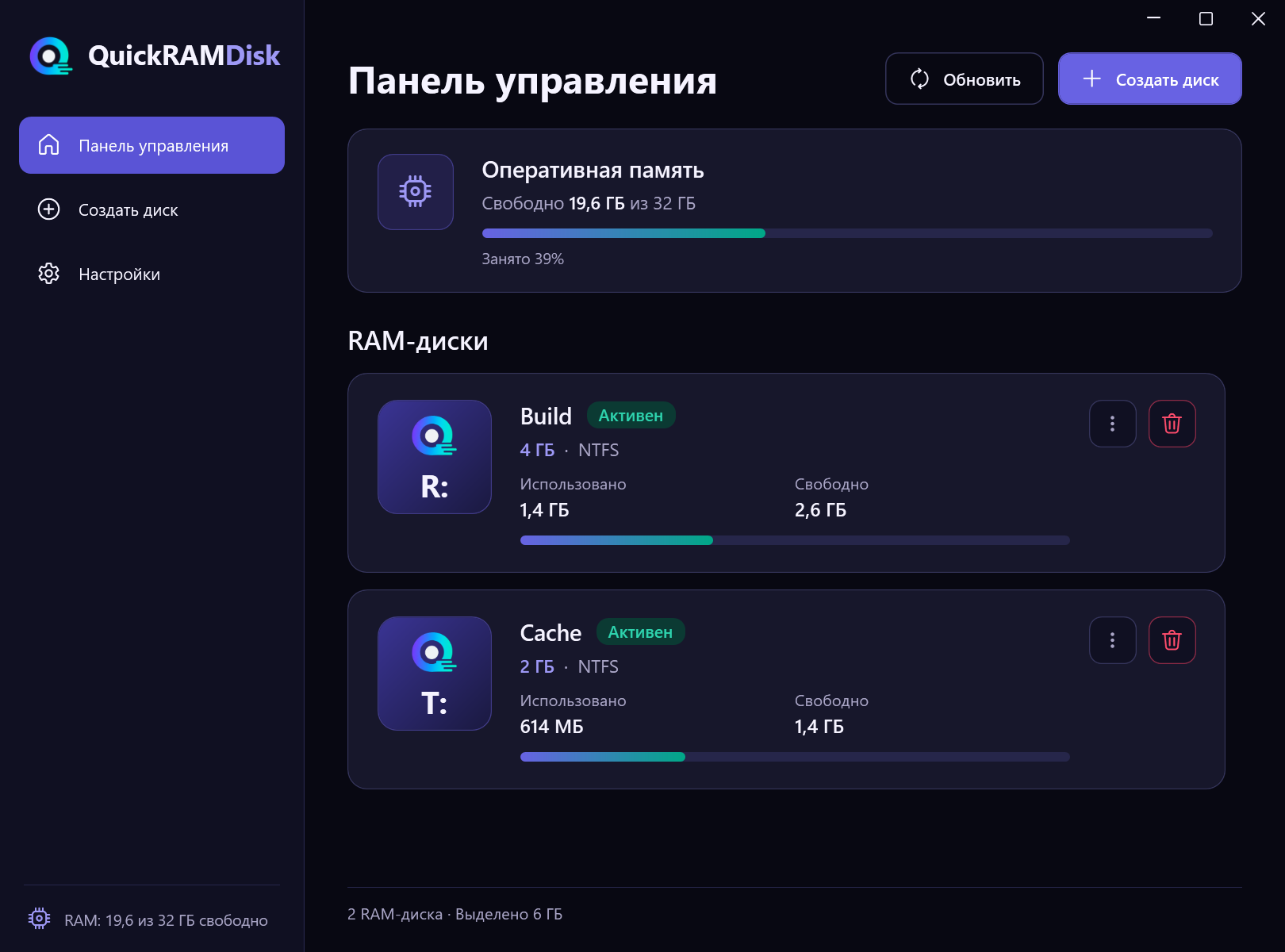Click RAM: 19,6 из 32 ГБ свободно status
1285x952 pixels.
[166, 920]
